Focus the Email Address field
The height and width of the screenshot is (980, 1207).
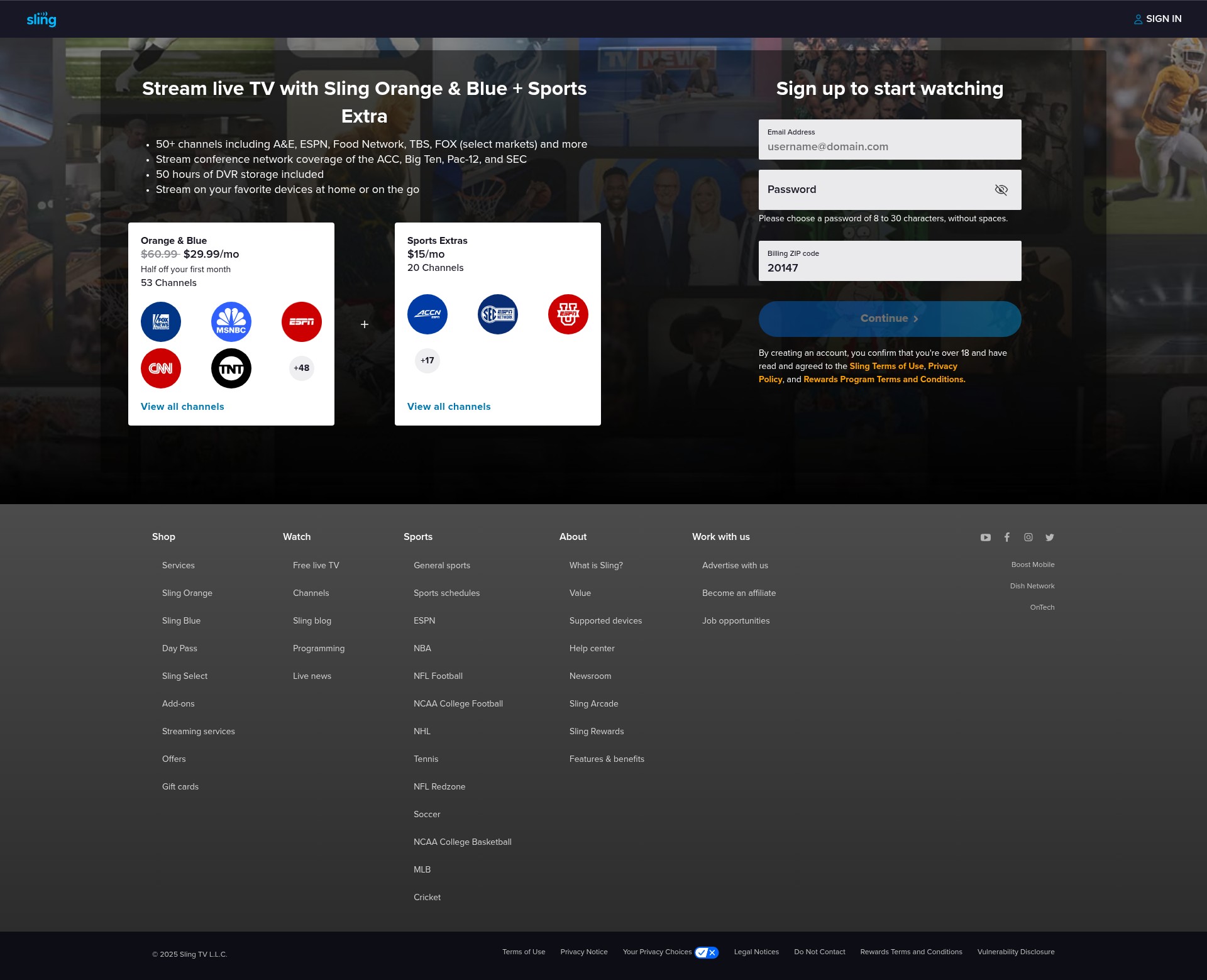(890, 140)
